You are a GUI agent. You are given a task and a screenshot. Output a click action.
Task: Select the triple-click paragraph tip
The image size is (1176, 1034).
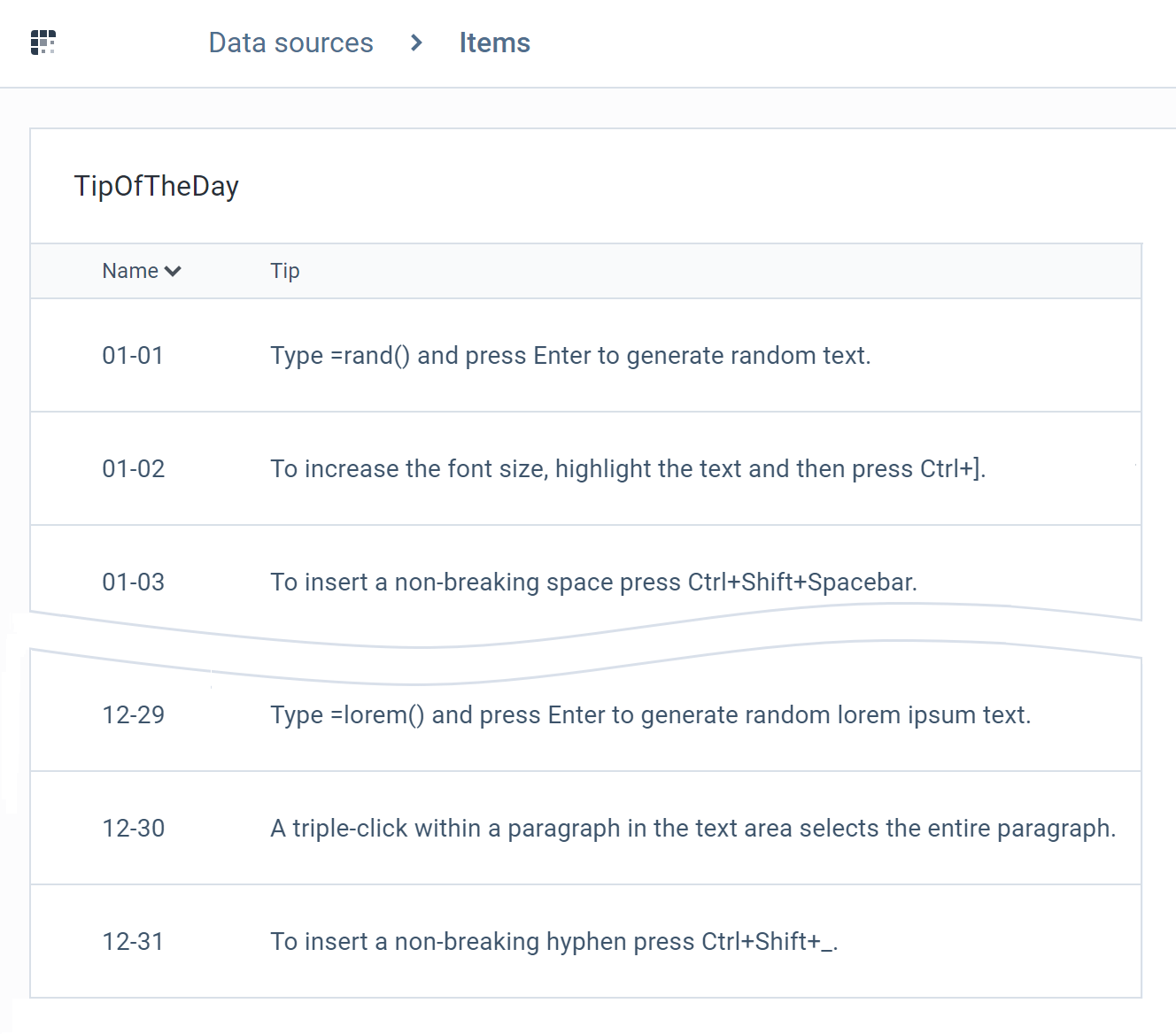[x=693, y=829]
